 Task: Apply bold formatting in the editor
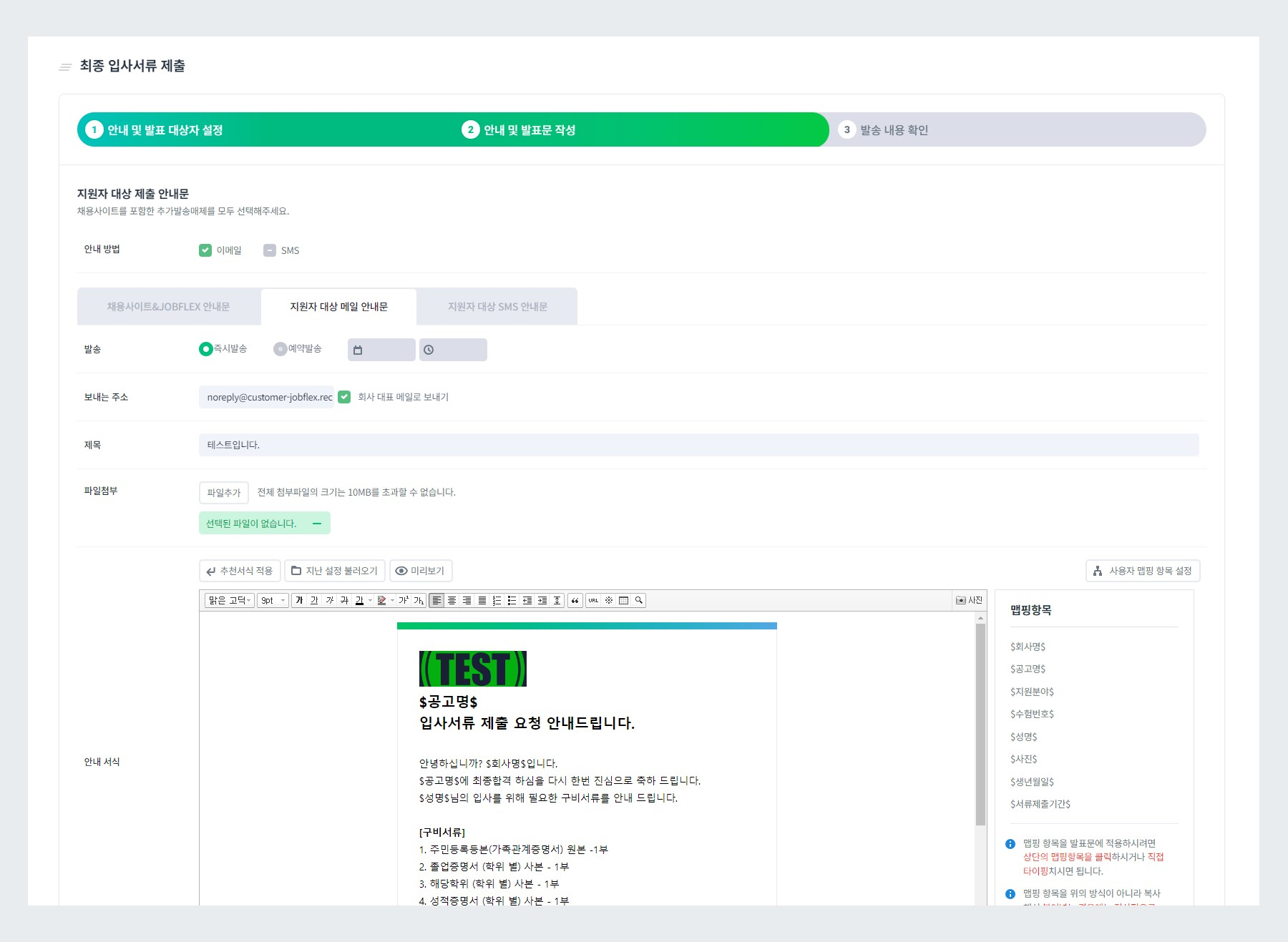tap(299, 600)
